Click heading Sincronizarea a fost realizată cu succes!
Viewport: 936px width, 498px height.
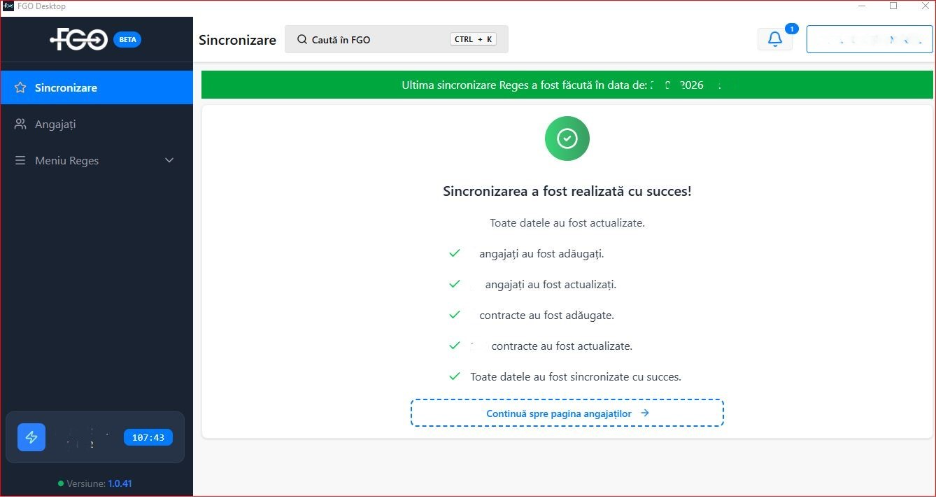coord(567,192)
